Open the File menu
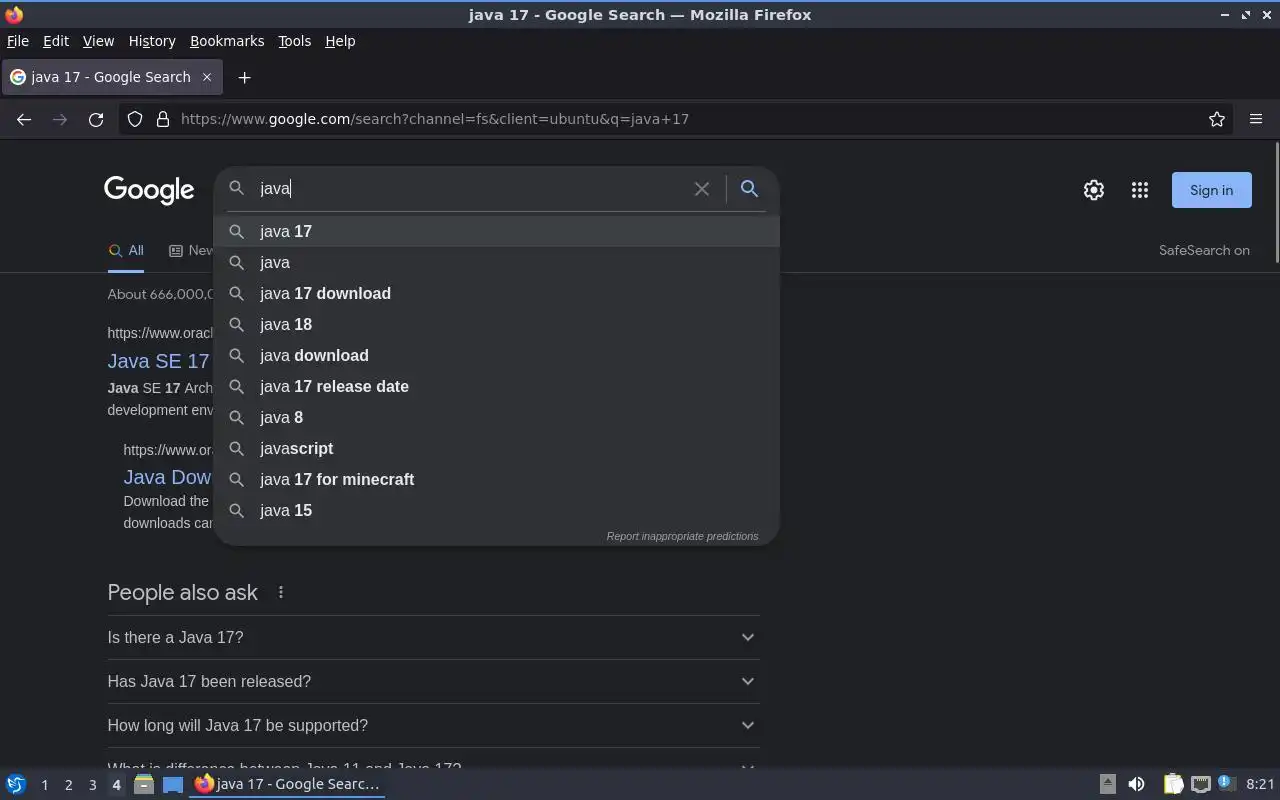 (18, 41)
